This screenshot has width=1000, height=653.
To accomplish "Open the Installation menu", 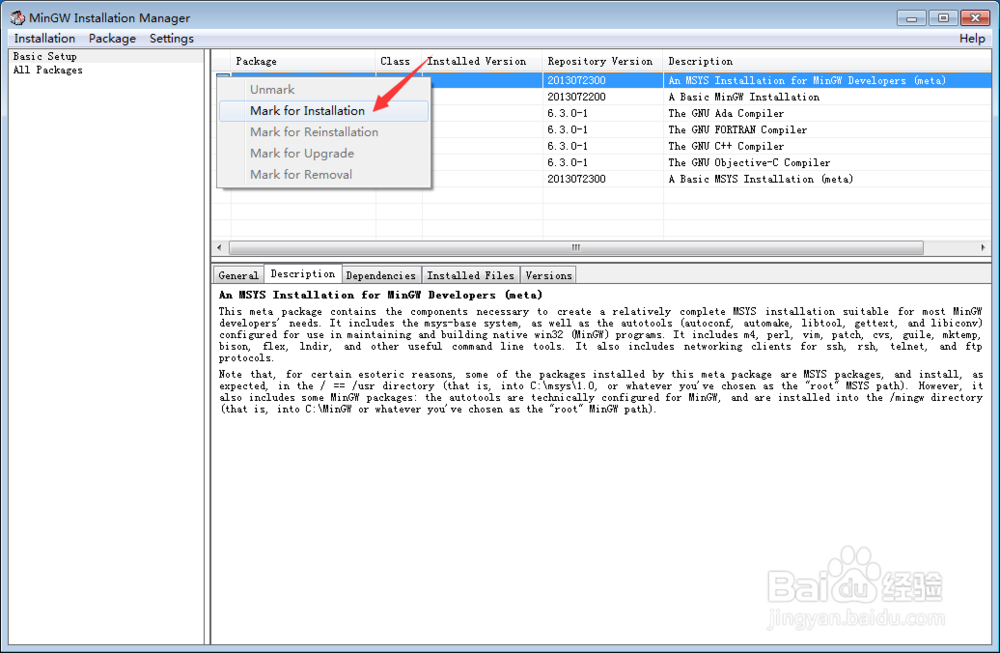I will coord(45,38).
